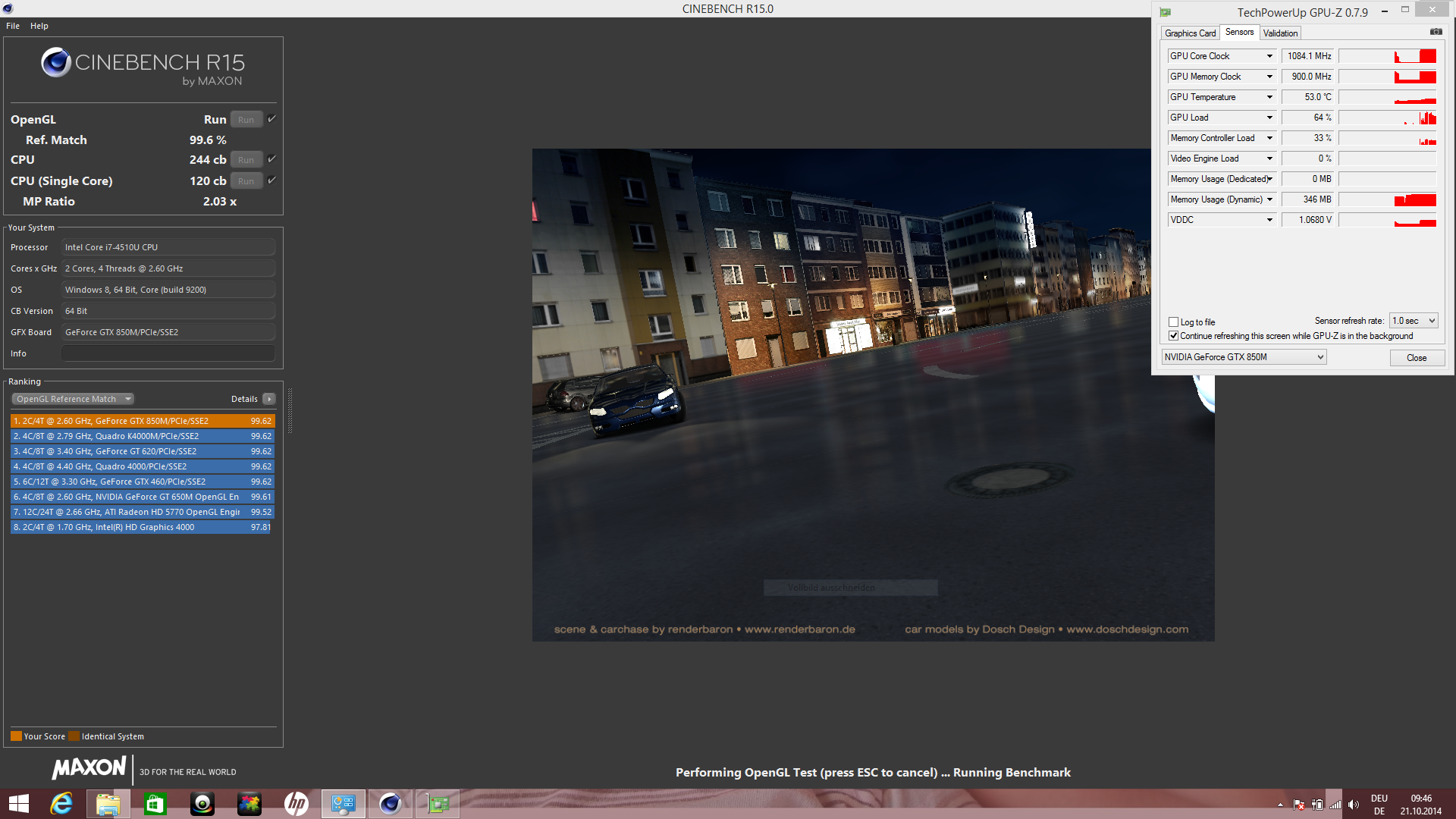Image resolution: width=1456 pixels, height=819 pixels.
Task: Uncheck Continue refreshing in background option
Action: tap(1174, 336)
